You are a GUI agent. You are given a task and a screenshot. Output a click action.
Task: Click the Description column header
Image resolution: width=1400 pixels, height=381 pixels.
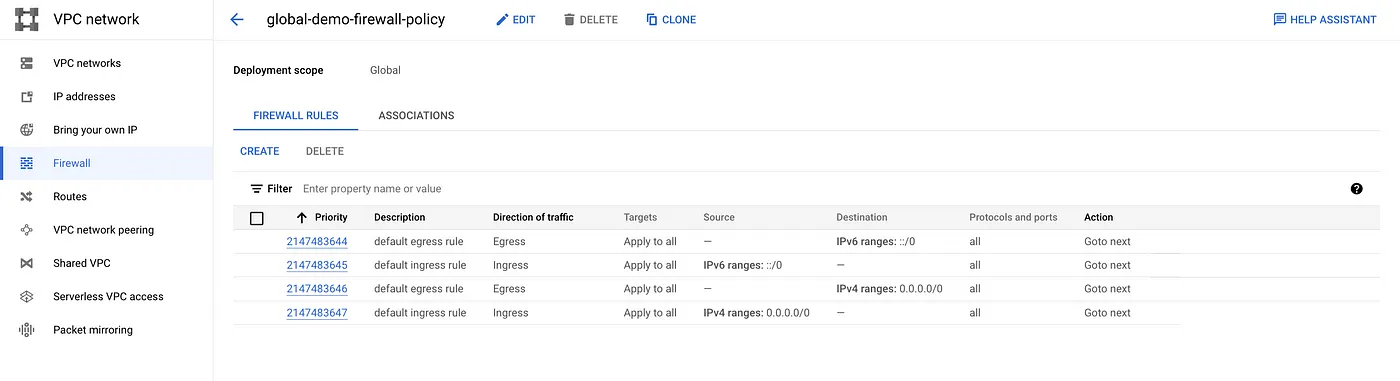pyautogui.click(x=400, y=218)
